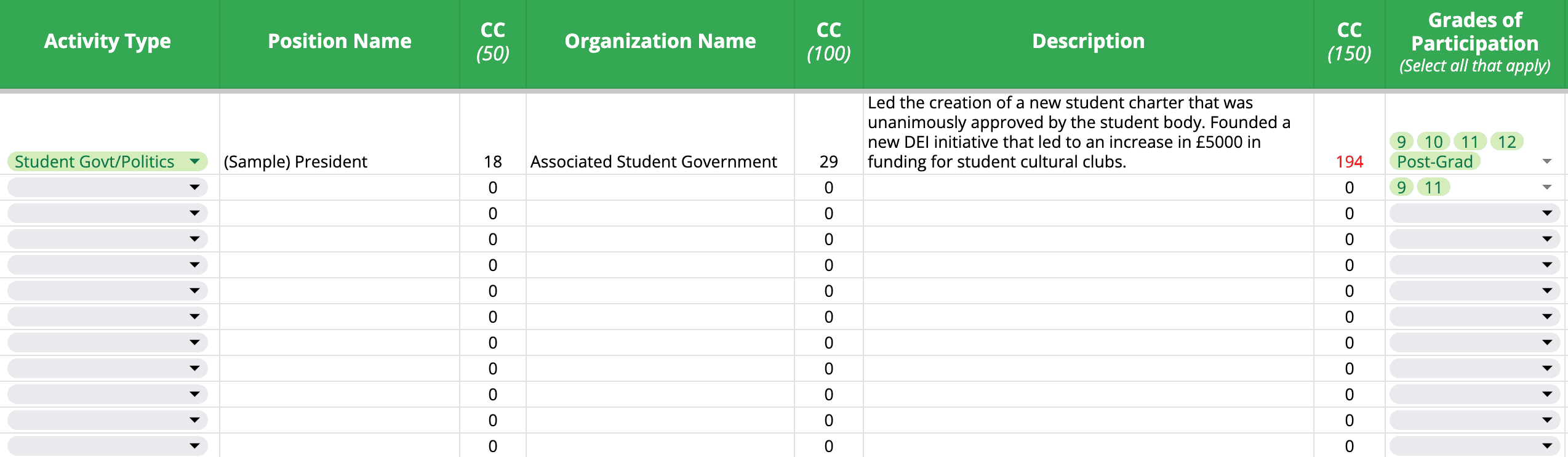Select character count cell showing 29
Screen dimensions: 1568x457
(x=828, y=161)
